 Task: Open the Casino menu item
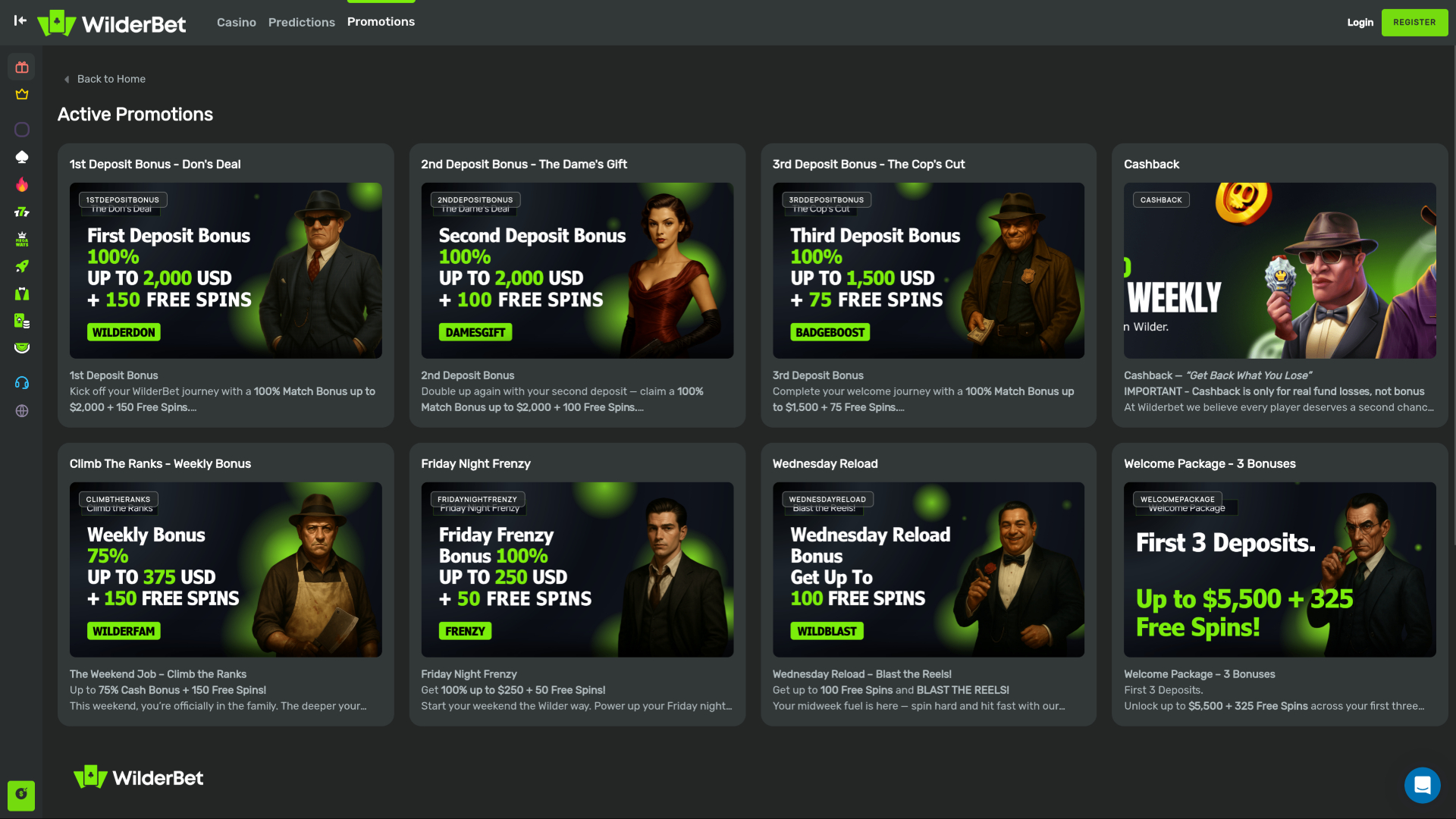pyautogui.click(x=237, y=23)
